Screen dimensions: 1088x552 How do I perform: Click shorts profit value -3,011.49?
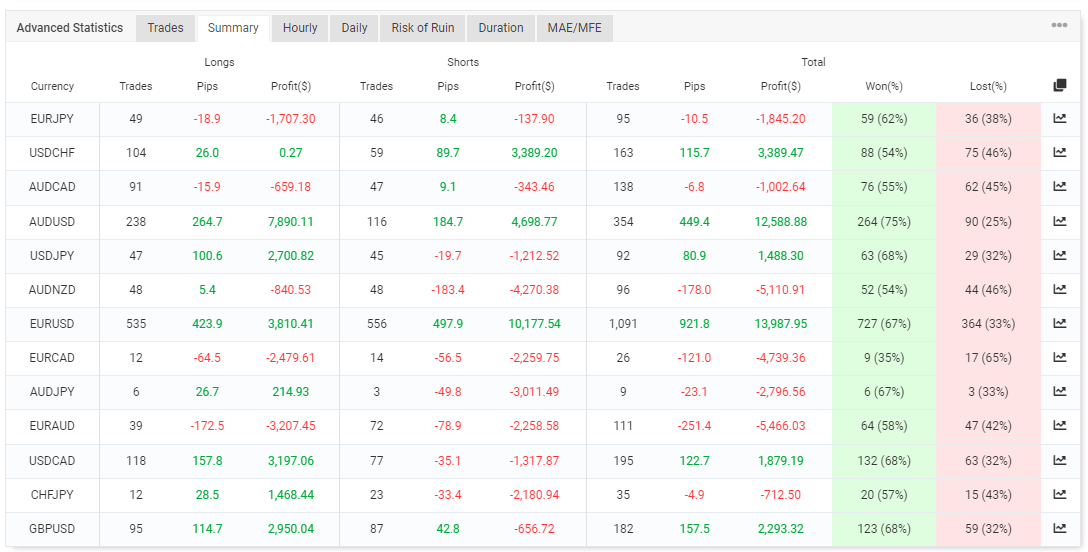coord(534,392)
